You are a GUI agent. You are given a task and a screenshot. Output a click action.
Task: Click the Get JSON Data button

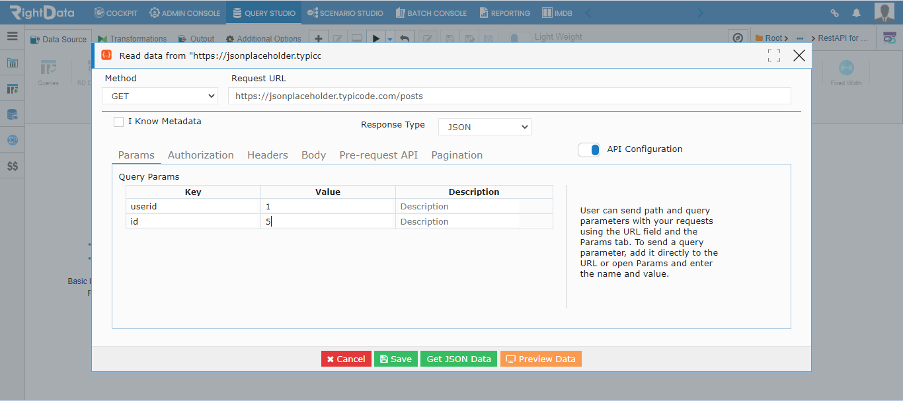click(x=458, y=359)
